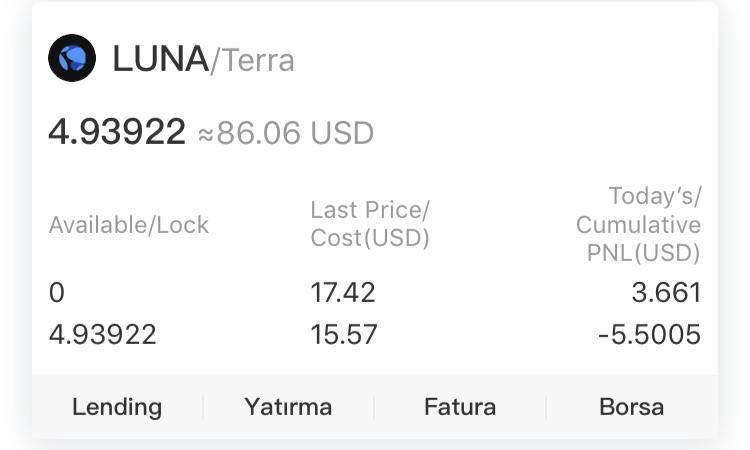Screen dimensions: 750x450
Task: Click today's PNL 3.661
Action: click(666, 292)
